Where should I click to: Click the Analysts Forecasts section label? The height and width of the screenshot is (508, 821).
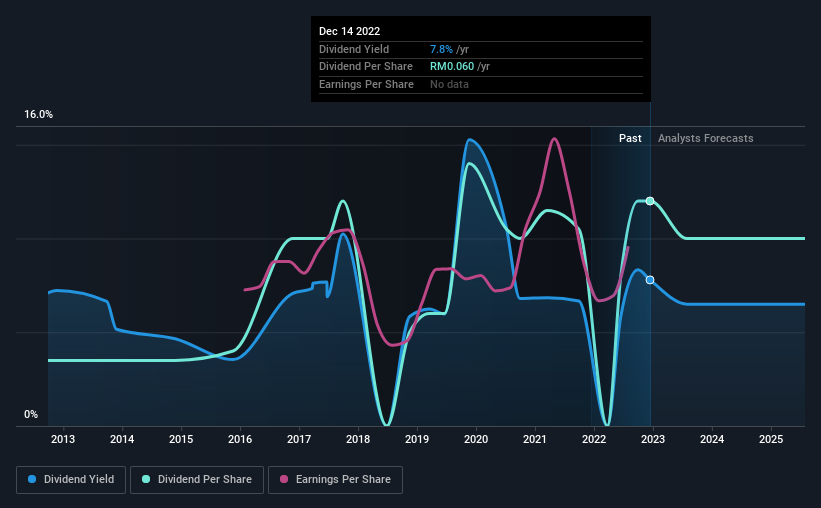coord(705,138)
